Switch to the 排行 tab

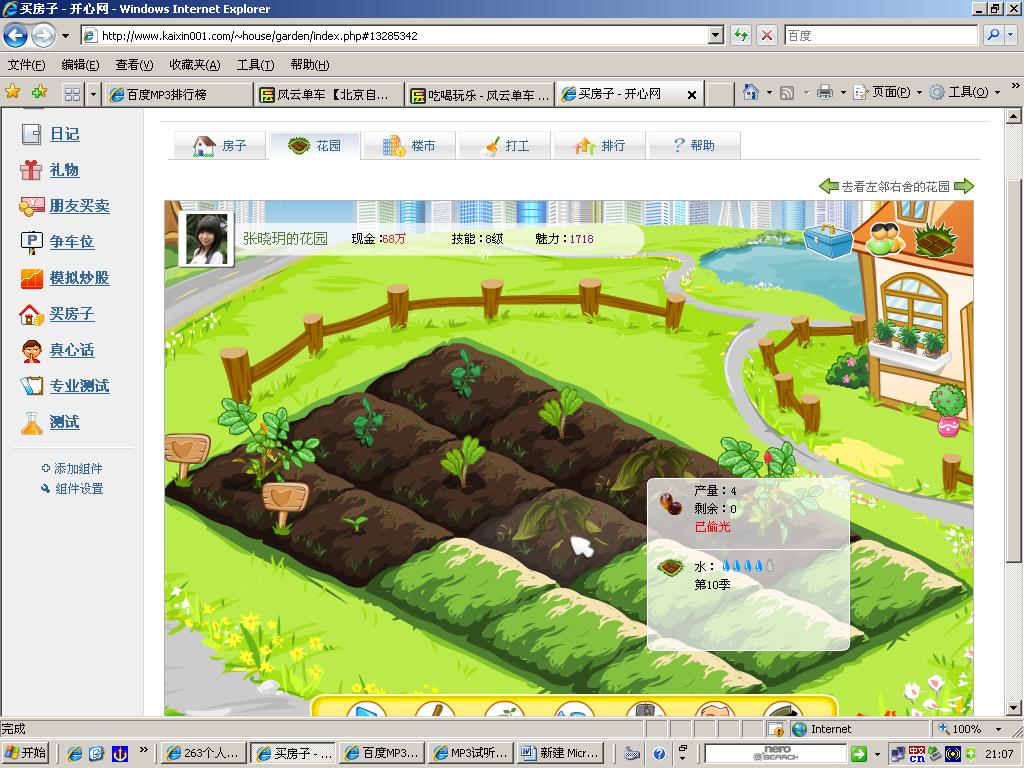click(x=599, y=146)
